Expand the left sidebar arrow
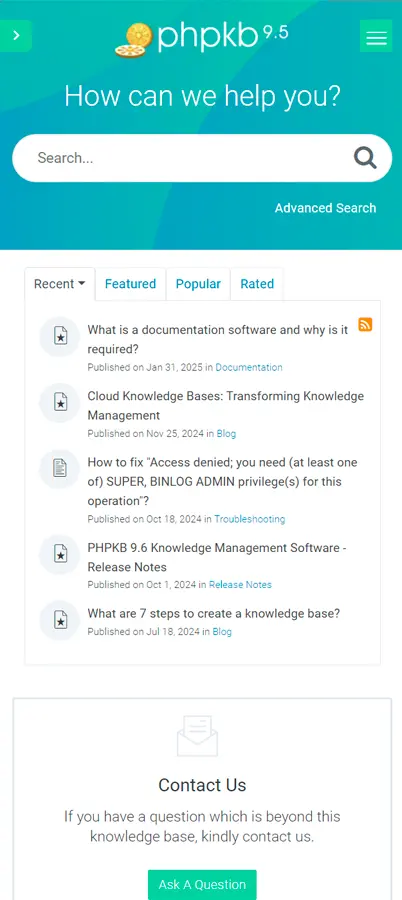Viewport: 402px width, 900px height. [x=16, y=36]
